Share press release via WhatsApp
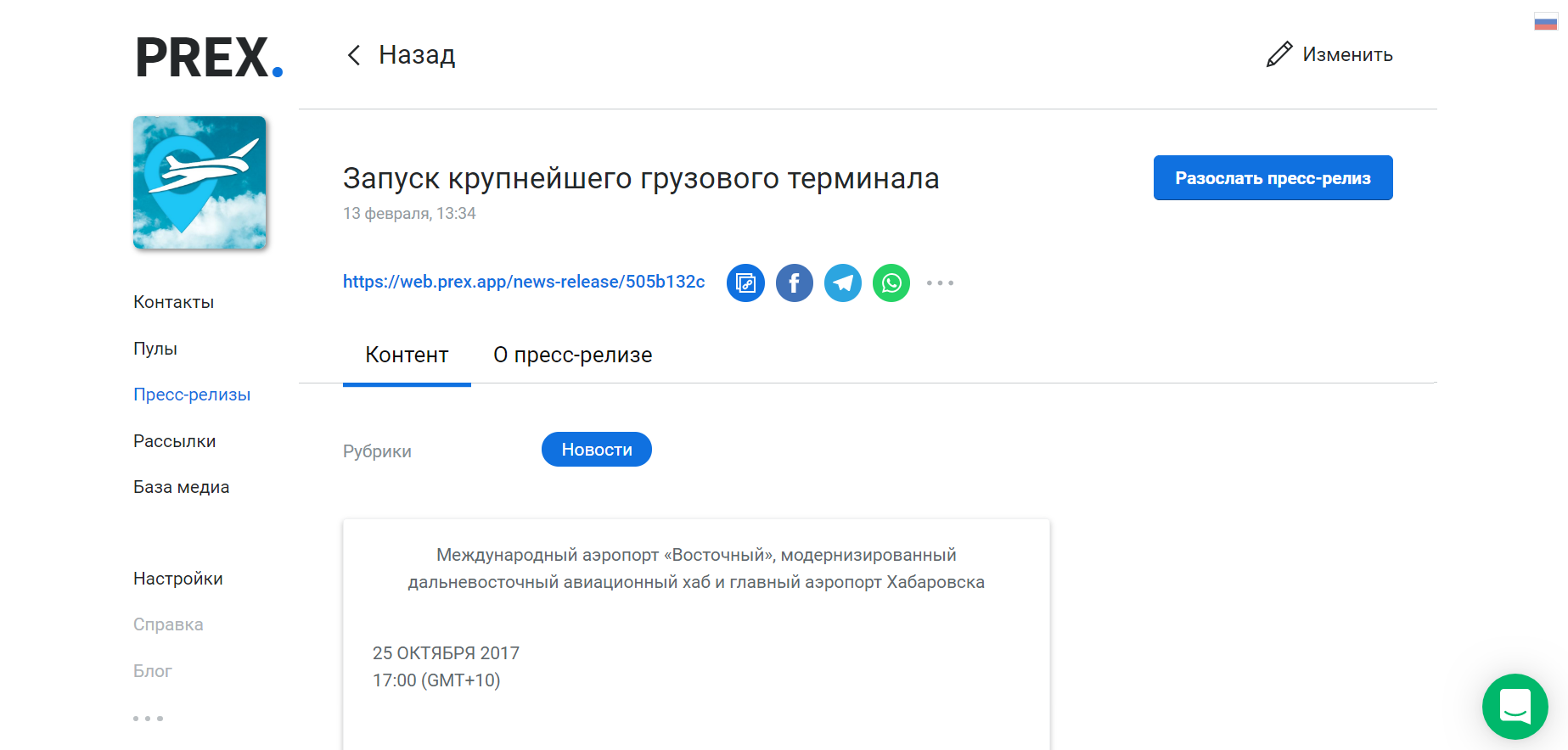The width and height of the screenshot is (1568, 750). pyautogui.click(x=891, y=283)
